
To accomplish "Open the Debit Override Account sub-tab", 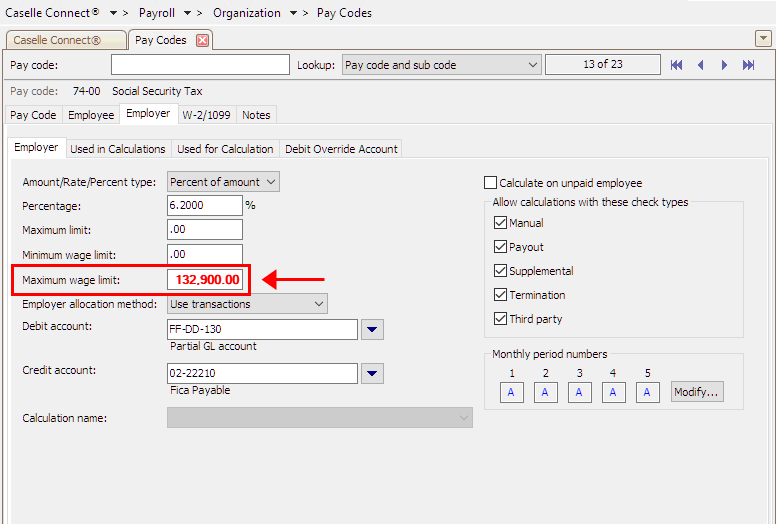I will (x=341, y=149).
